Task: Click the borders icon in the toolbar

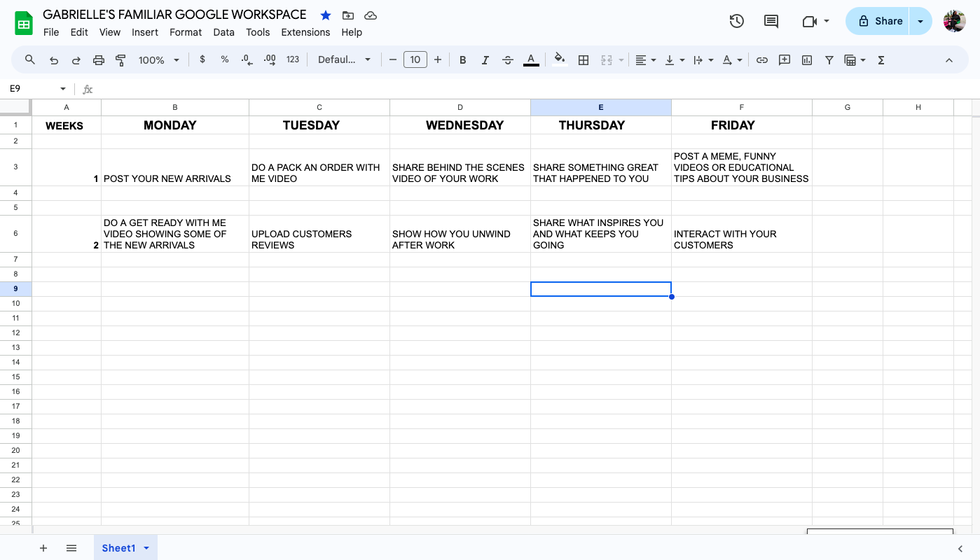Action: click(584, 60)
